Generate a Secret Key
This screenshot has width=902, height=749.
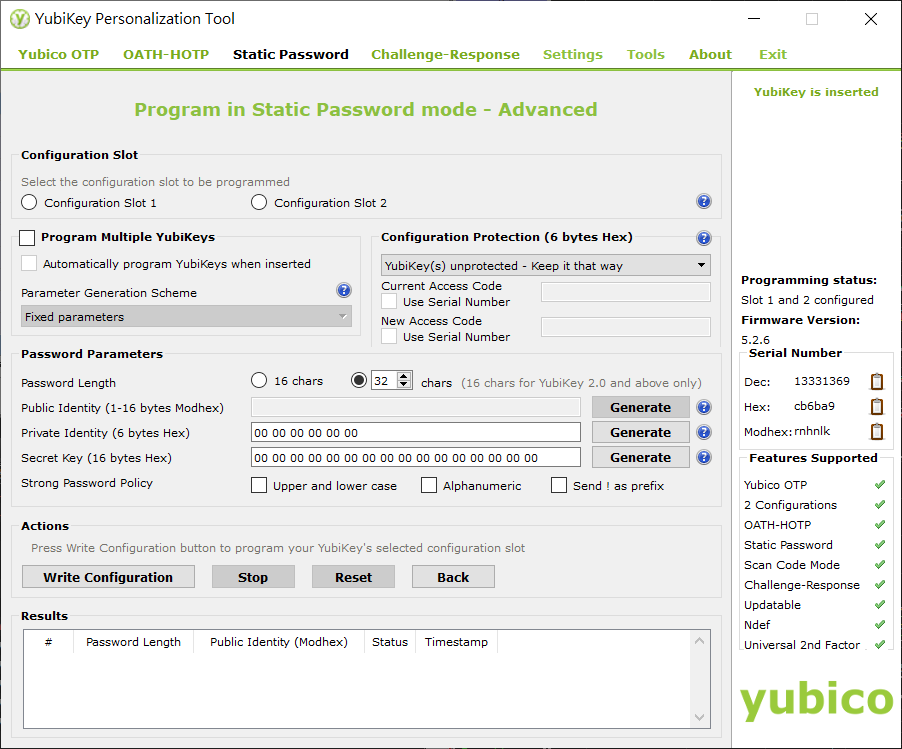[x=640, y=457]
